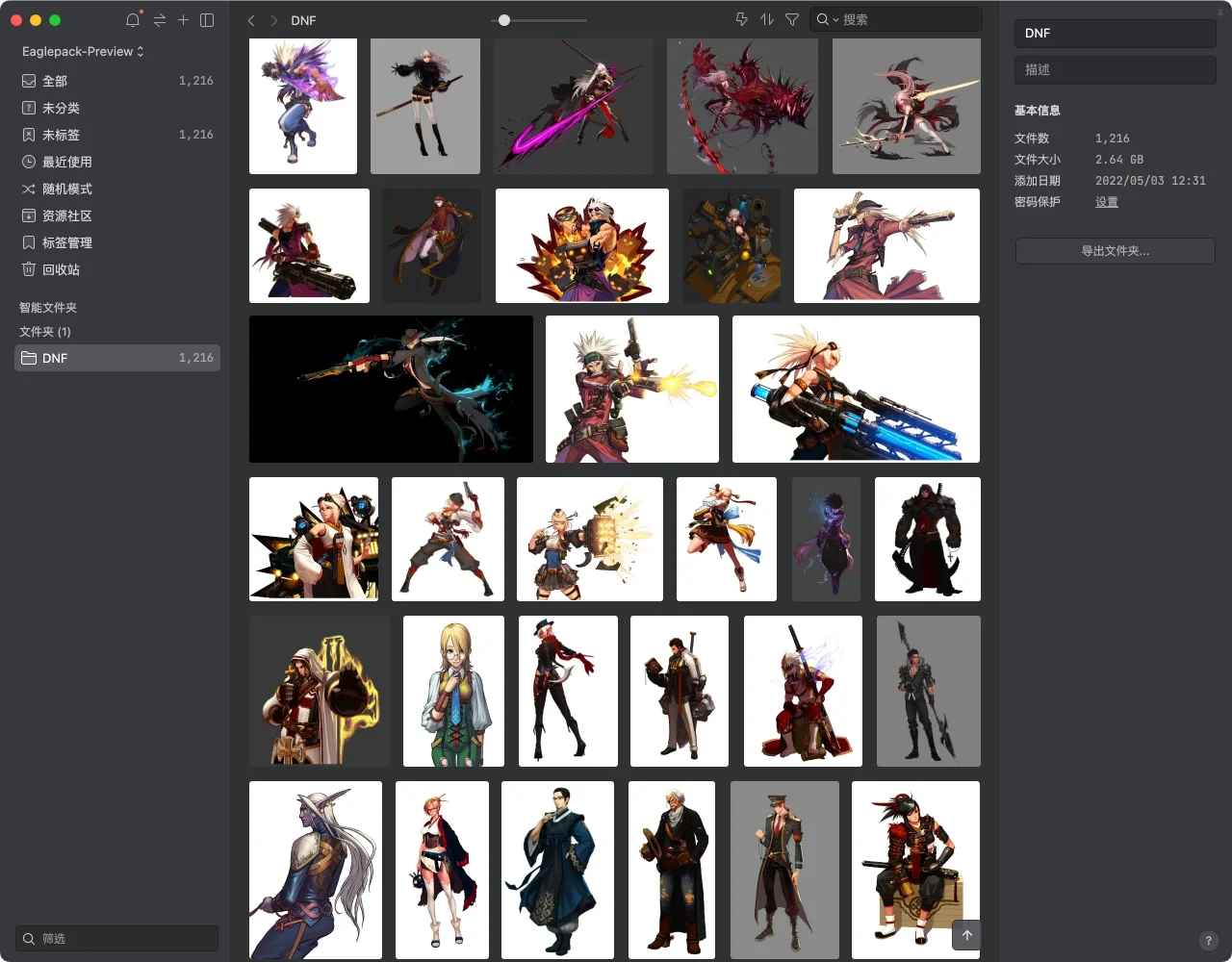The width and height of the screenshot is (1232, 962).
Task: Click the 导出文件夹... button
Action: [x=1115, y=251]
